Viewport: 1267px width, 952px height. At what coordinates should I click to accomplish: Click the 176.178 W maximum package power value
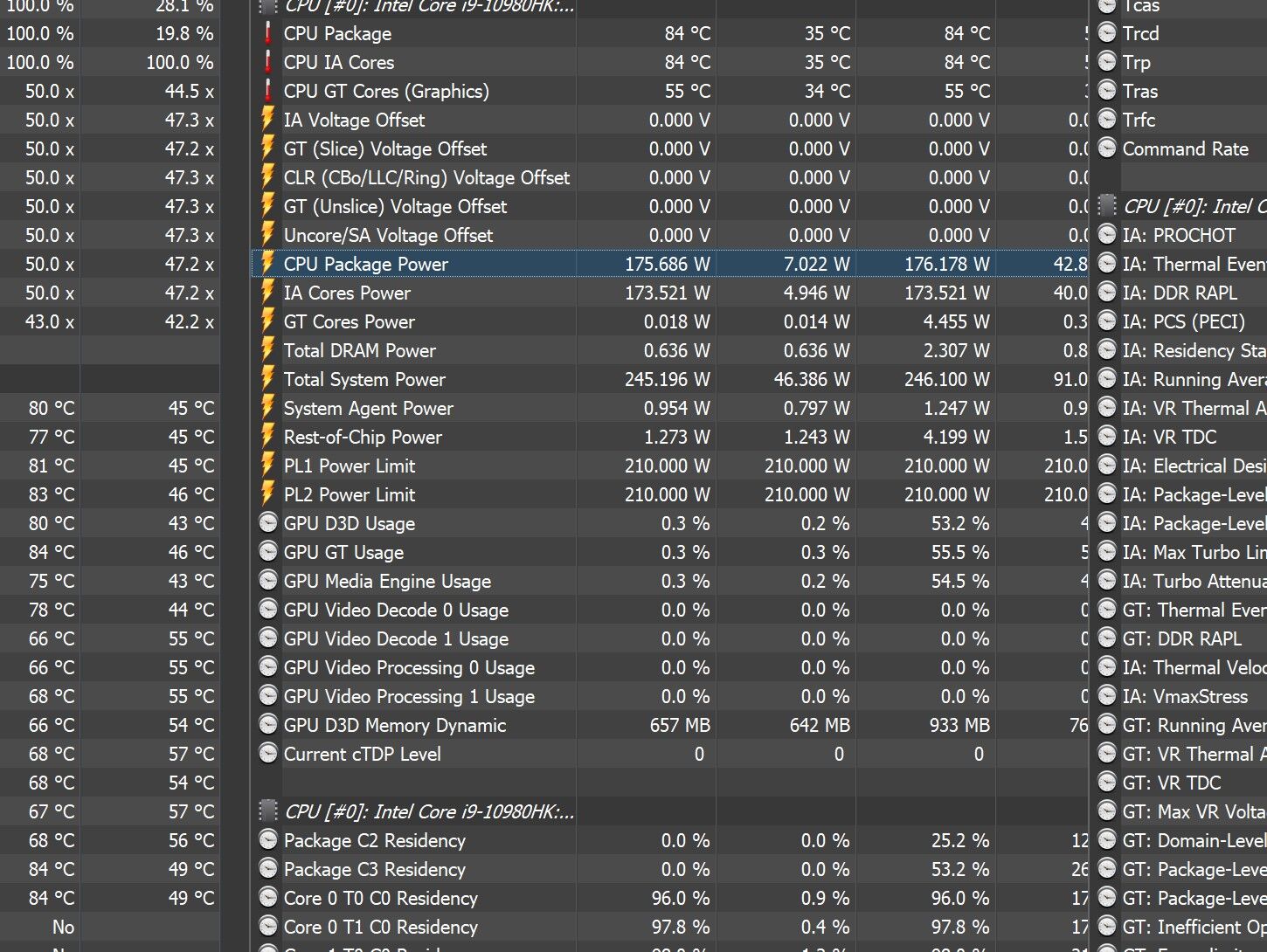[x=946, y=264]
